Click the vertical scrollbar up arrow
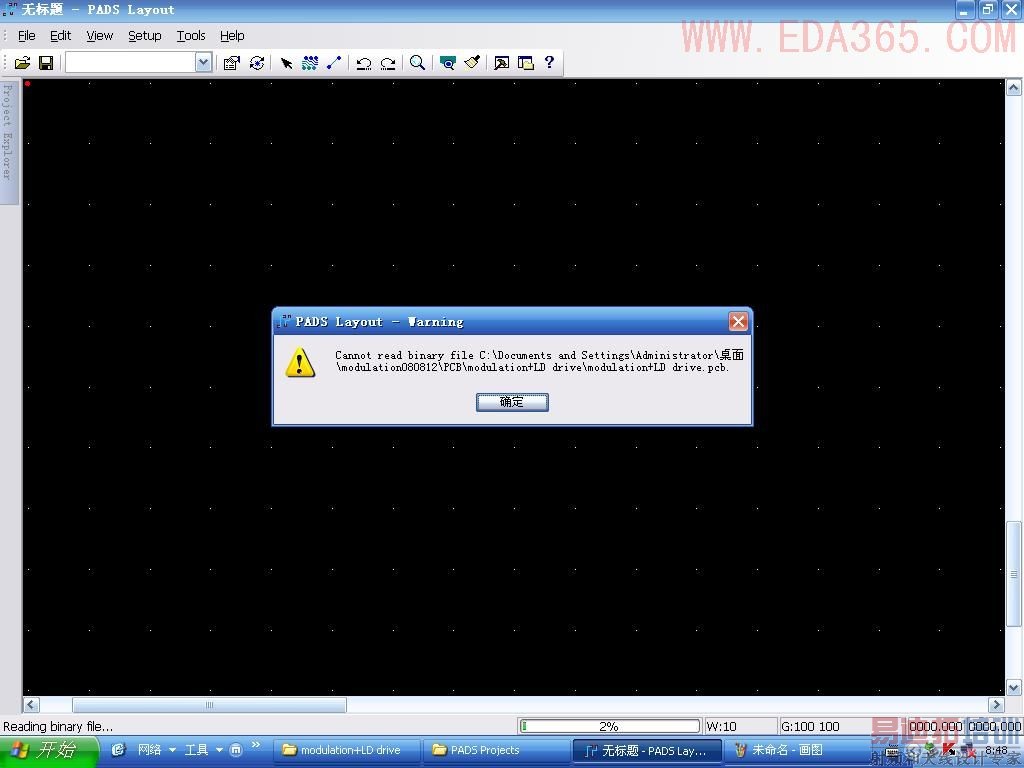 pyautogui.click(x=1014, y=88)
